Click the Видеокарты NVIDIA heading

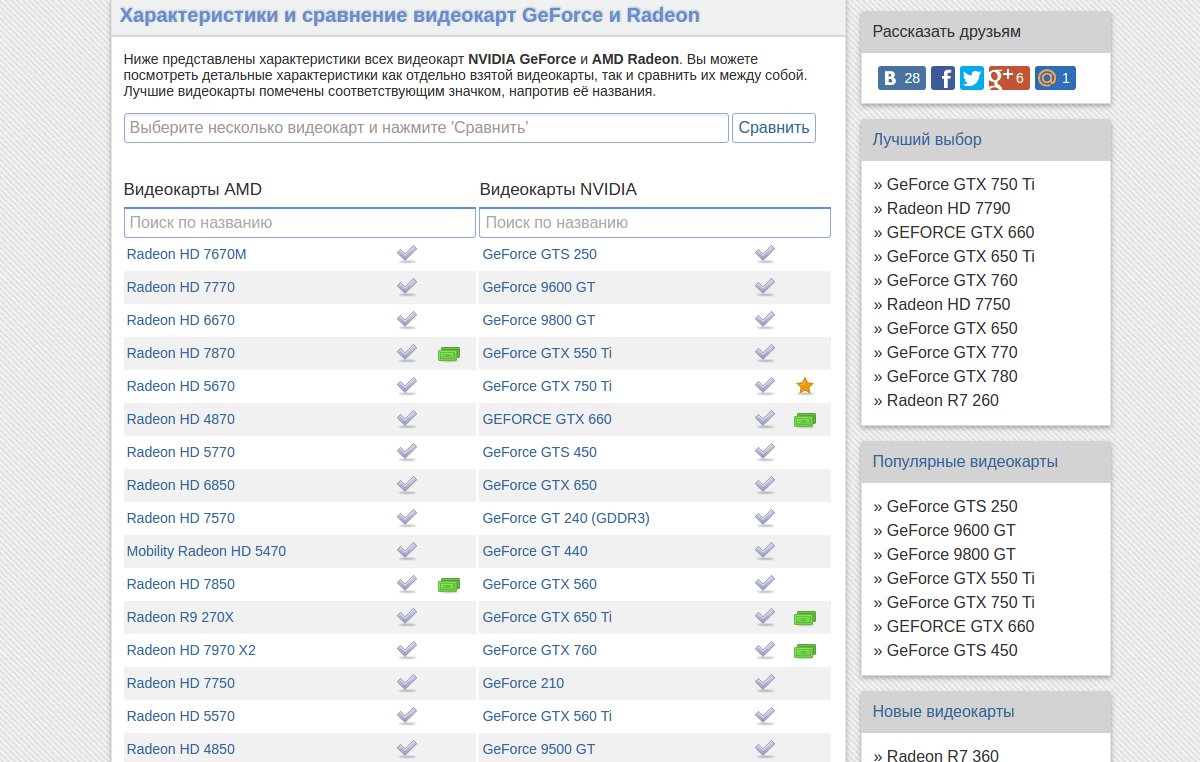coord(558,190)
